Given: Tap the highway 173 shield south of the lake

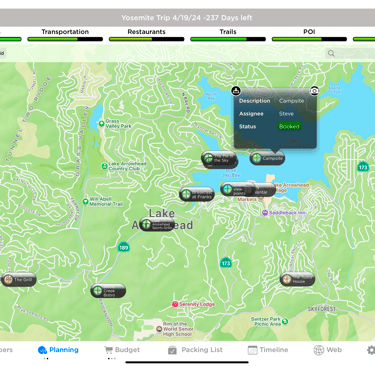Looking at the screenshot, I should (x=226, y=263).
